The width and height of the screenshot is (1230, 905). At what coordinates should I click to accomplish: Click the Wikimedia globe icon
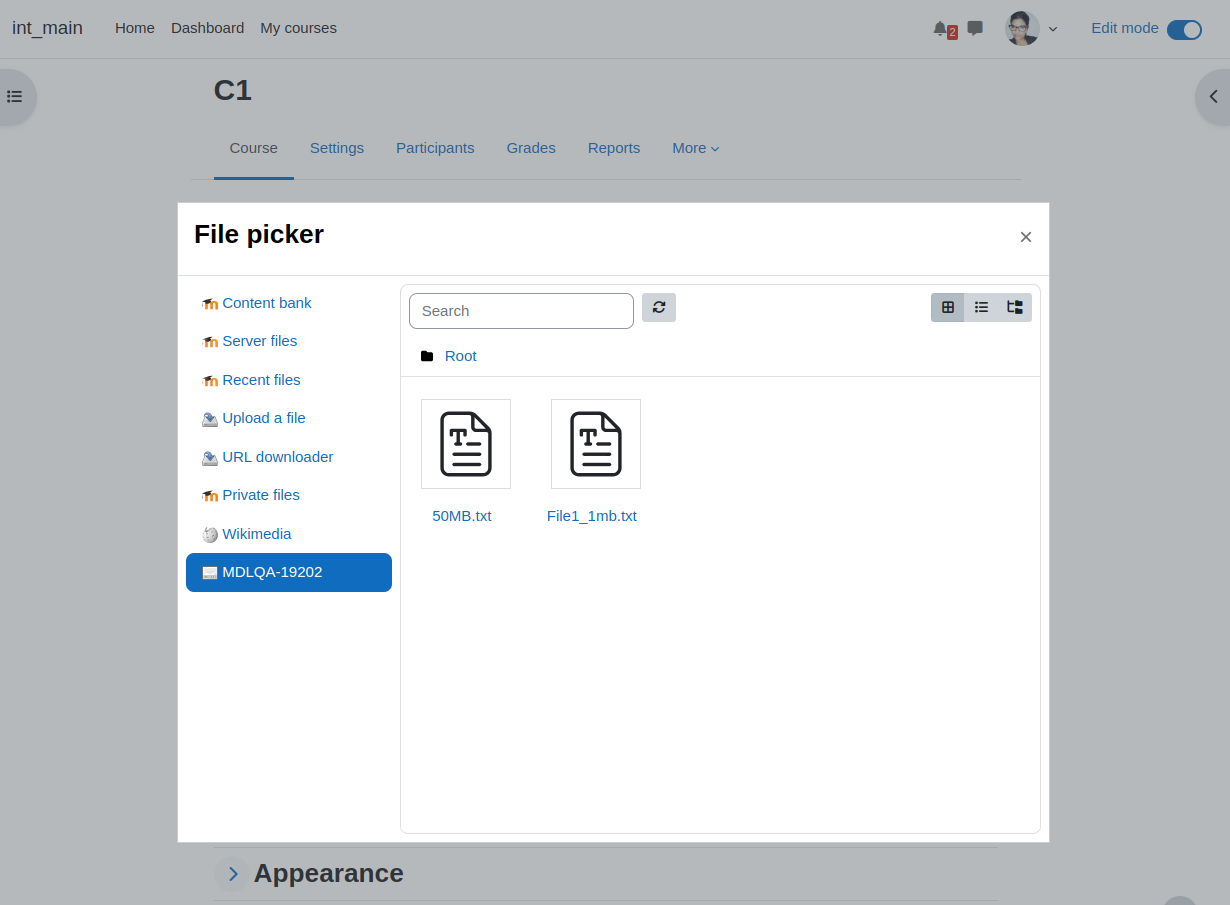point(210,535)
